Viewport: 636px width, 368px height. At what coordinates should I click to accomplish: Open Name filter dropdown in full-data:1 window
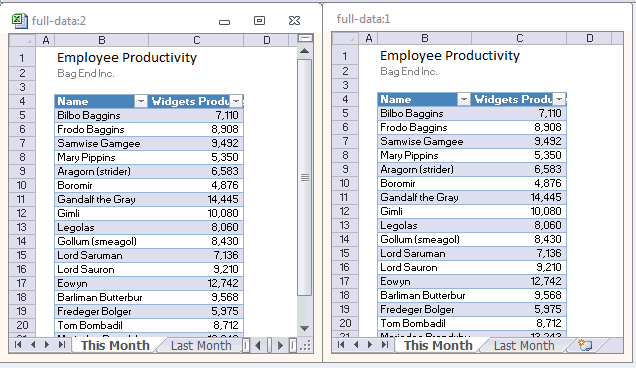pyautogui.click(x=464, y=99)
